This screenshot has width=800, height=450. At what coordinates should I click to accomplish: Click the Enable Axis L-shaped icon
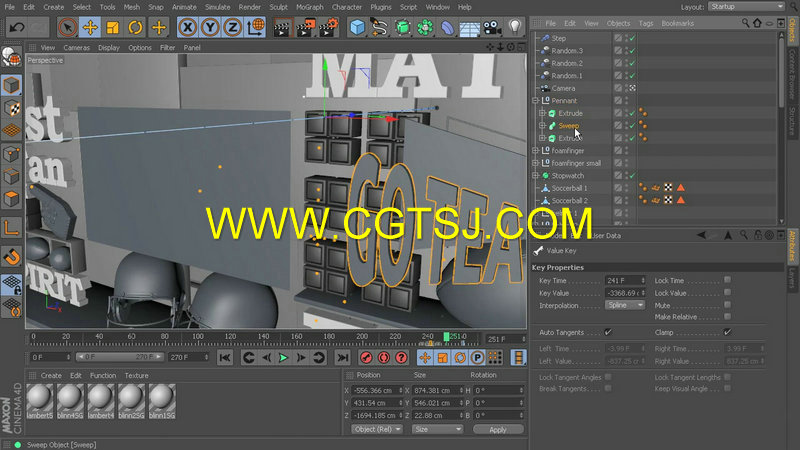[11, 228]
